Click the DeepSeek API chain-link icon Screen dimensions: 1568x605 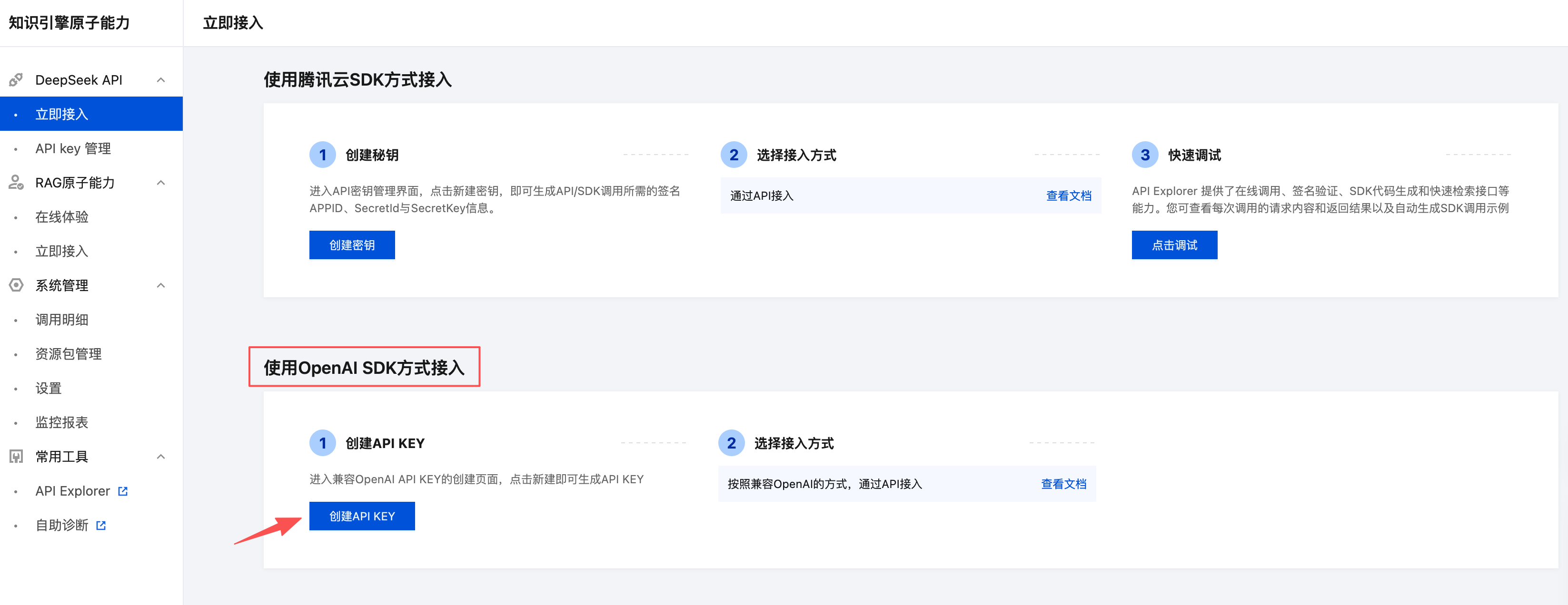pos(16,79)
